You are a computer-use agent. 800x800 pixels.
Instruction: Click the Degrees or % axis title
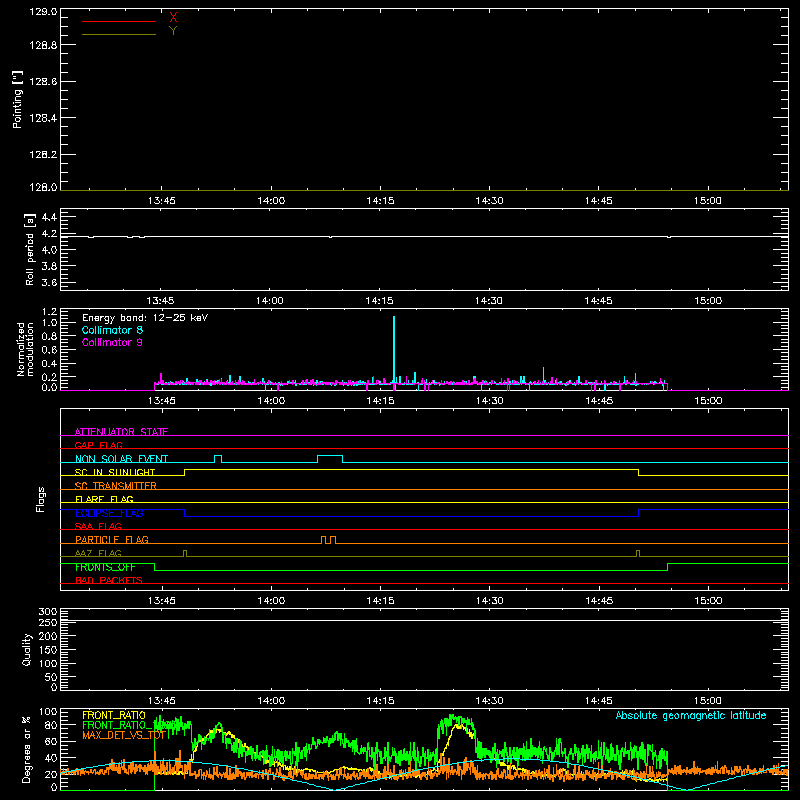[x=27, y=749]
